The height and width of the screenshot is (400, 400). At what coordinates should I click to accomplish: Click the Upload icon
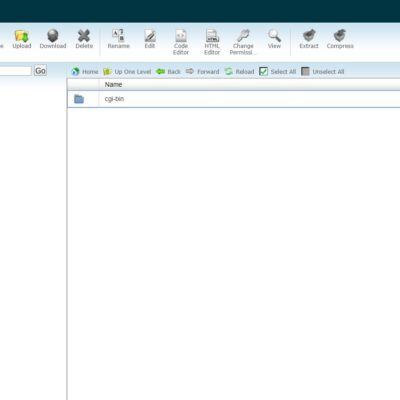22,36
